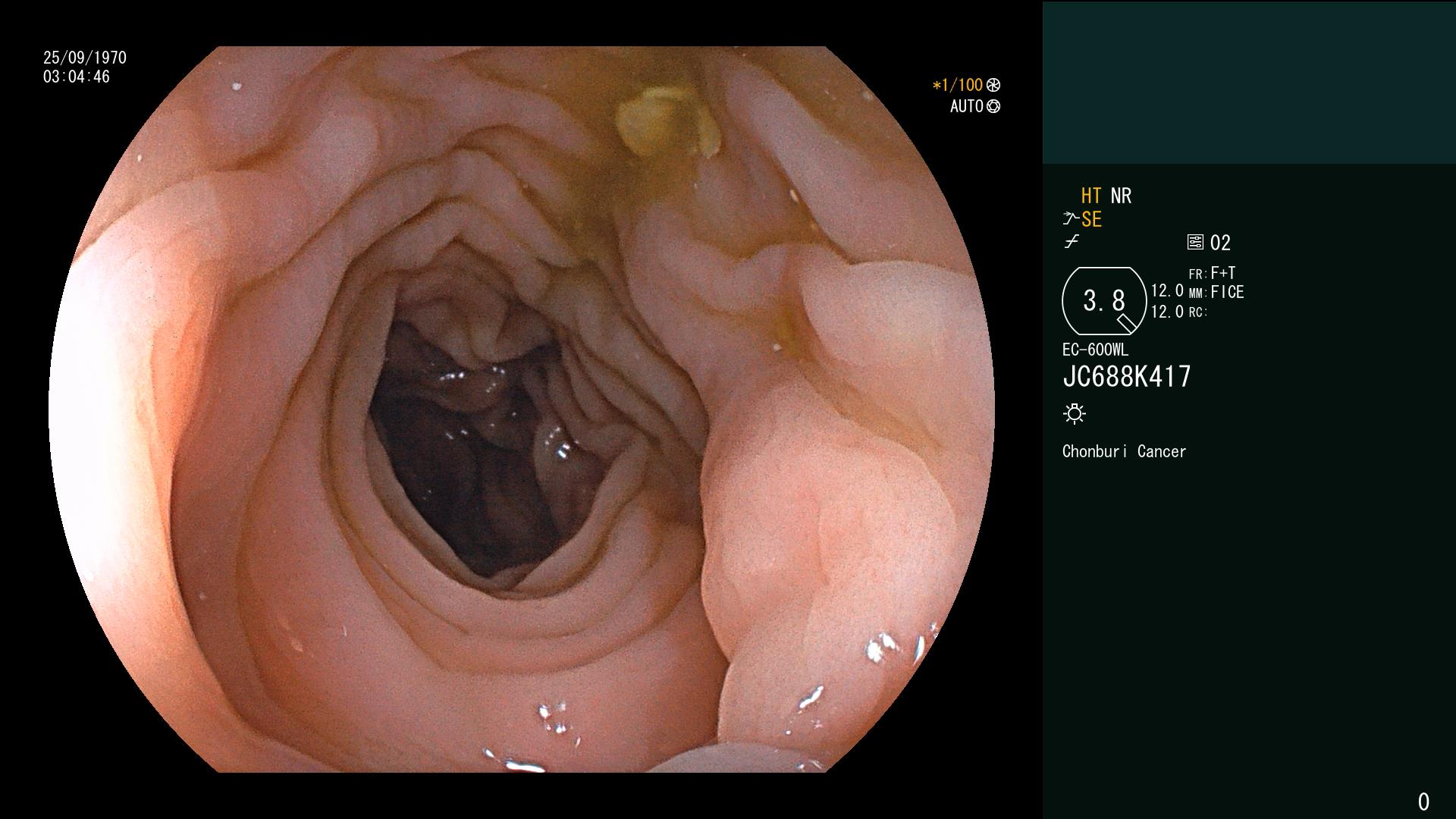Click the slashed curve icon under SE
Viewport: 1456px width, 819px height.
click(x=1072, y=242)
